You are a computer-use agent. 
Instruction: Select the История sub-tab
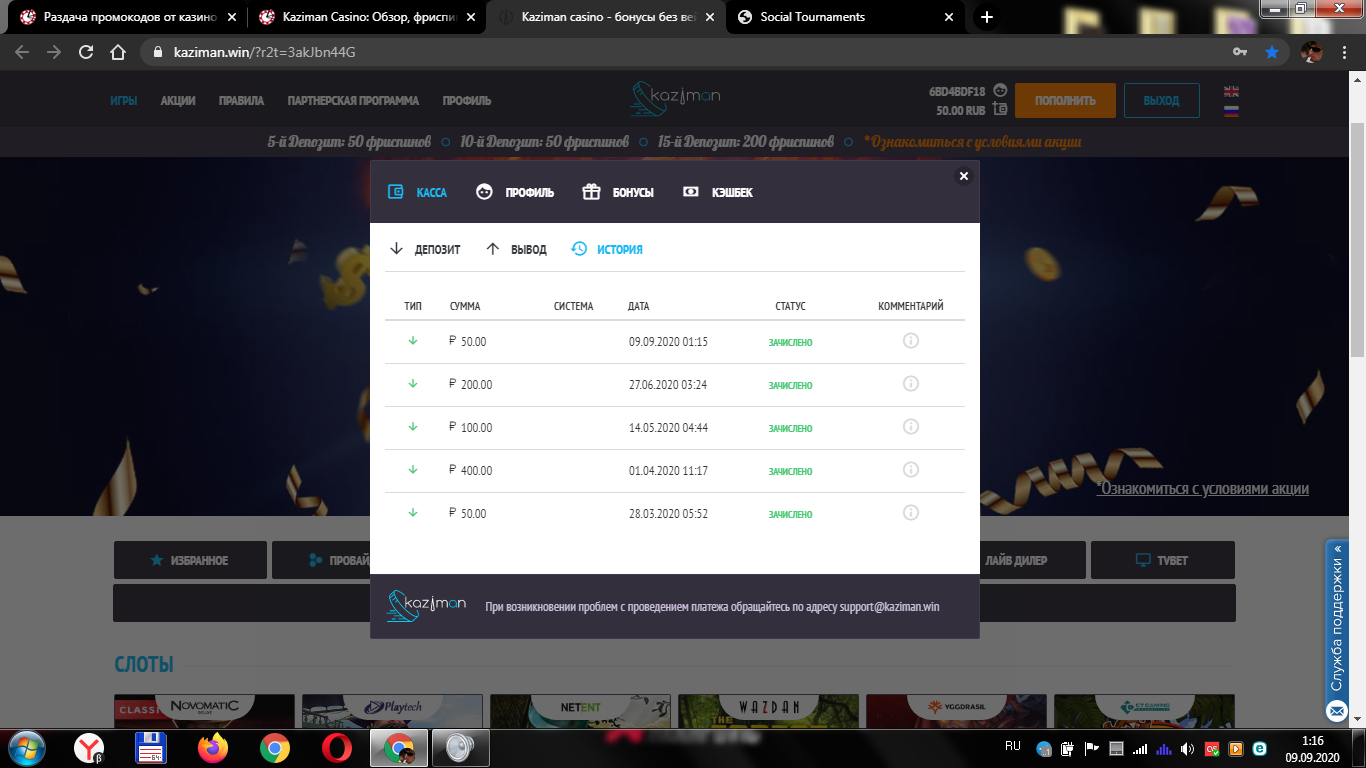pos(607,249)
